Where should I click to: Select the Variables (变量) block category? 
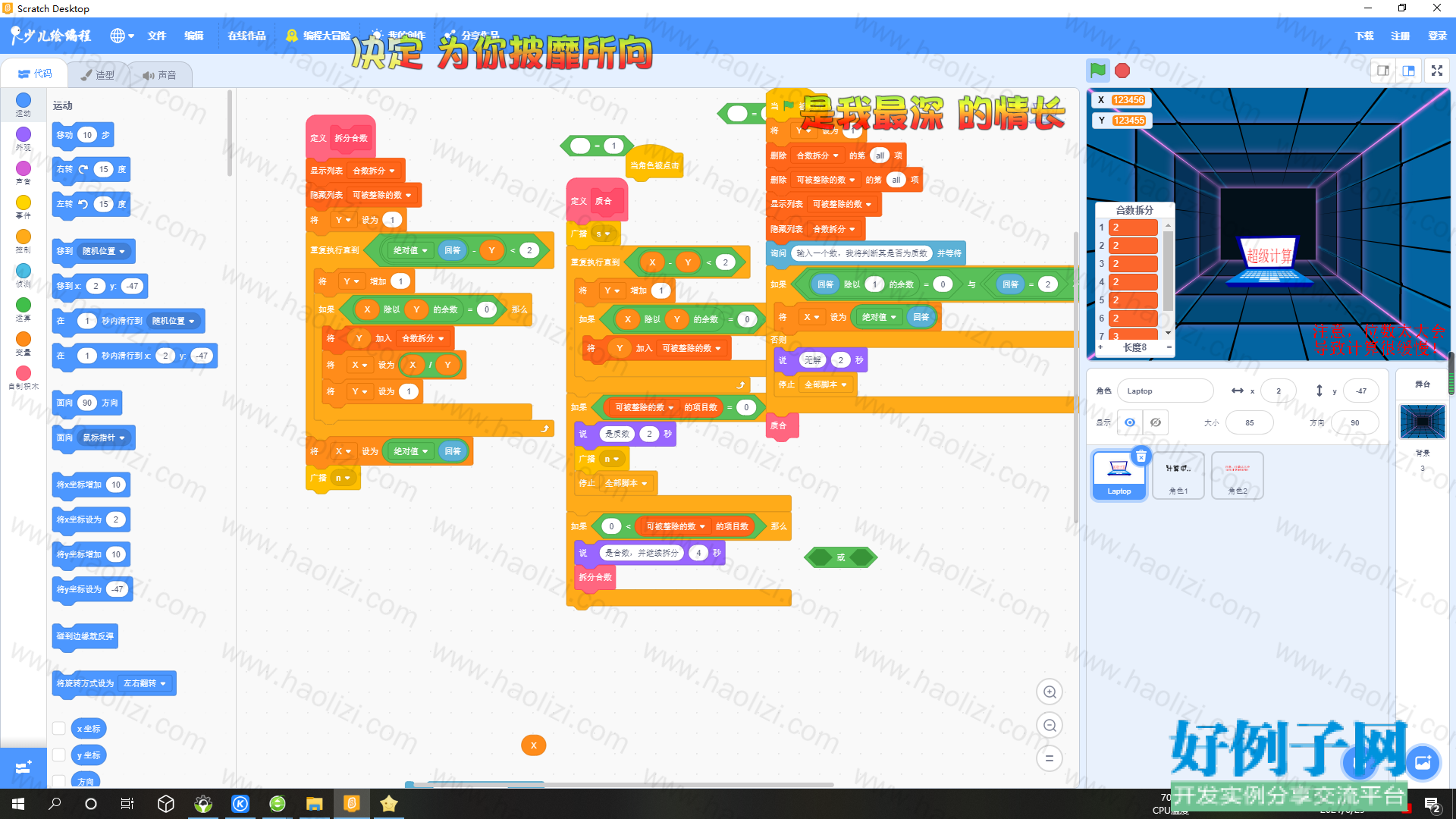pos(24,343)
